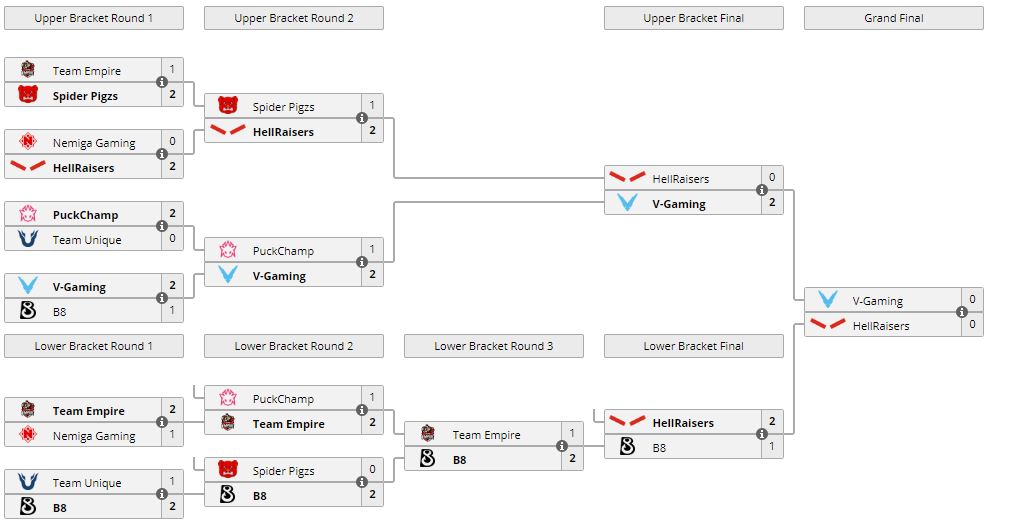Select the Upper Bracket Round 1 header

(94, 18)
